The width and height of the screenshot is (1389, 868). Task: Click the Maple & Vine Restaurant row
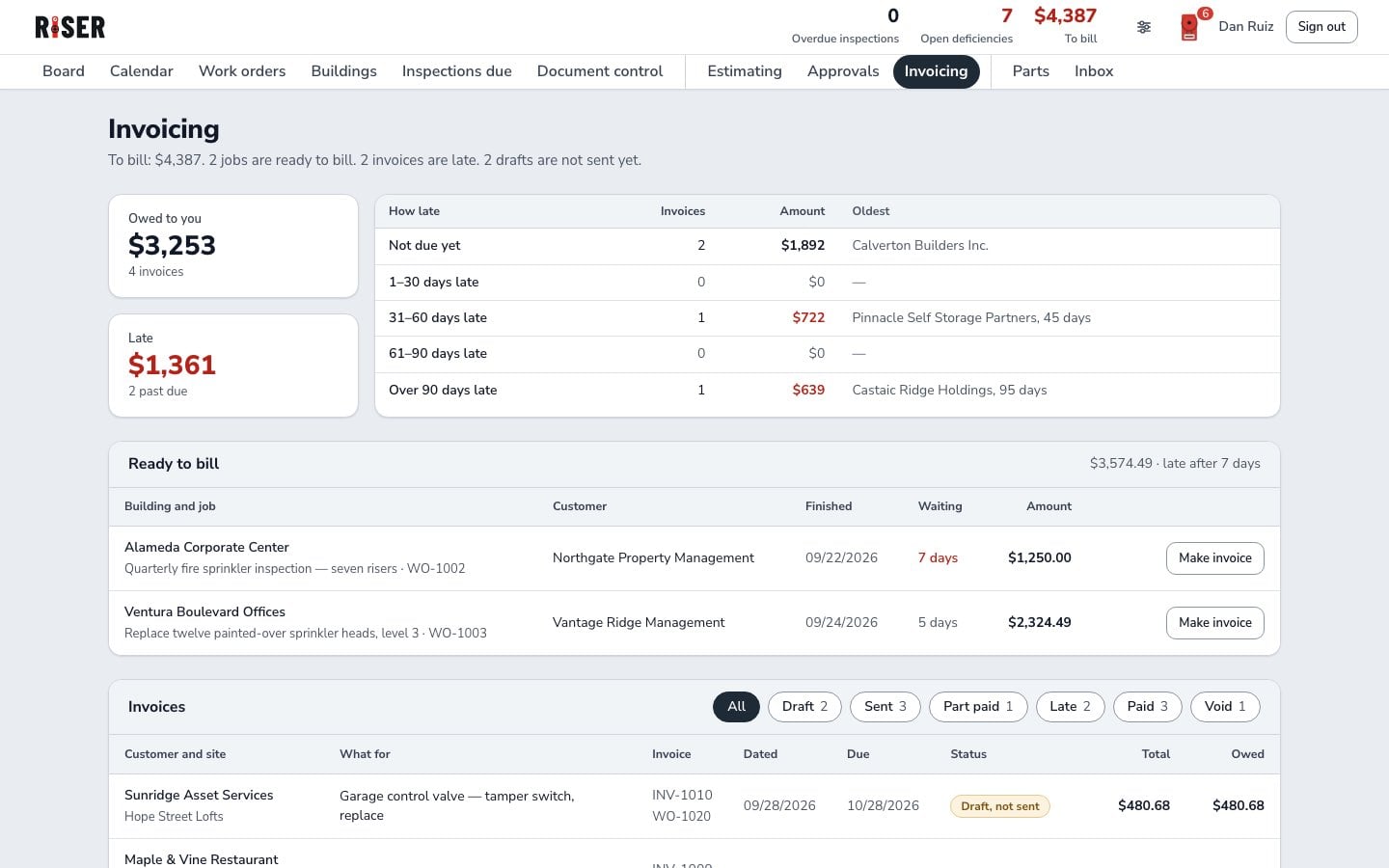694,854
